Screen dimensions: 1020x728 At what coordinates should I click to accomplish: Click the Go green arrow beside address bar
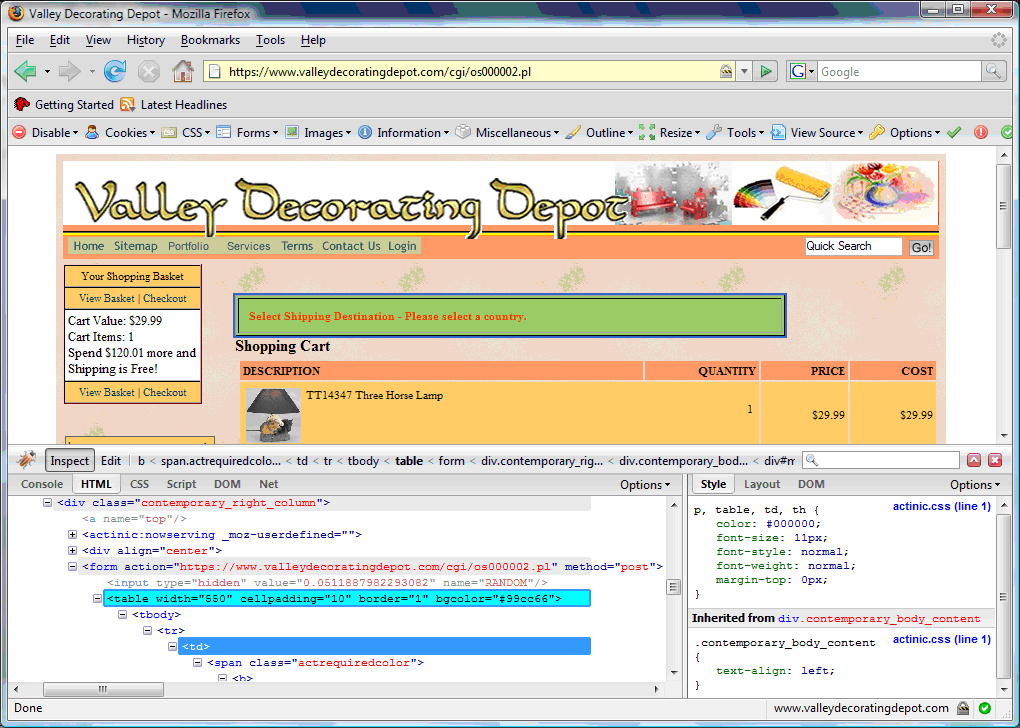click(x=766, y=71)
